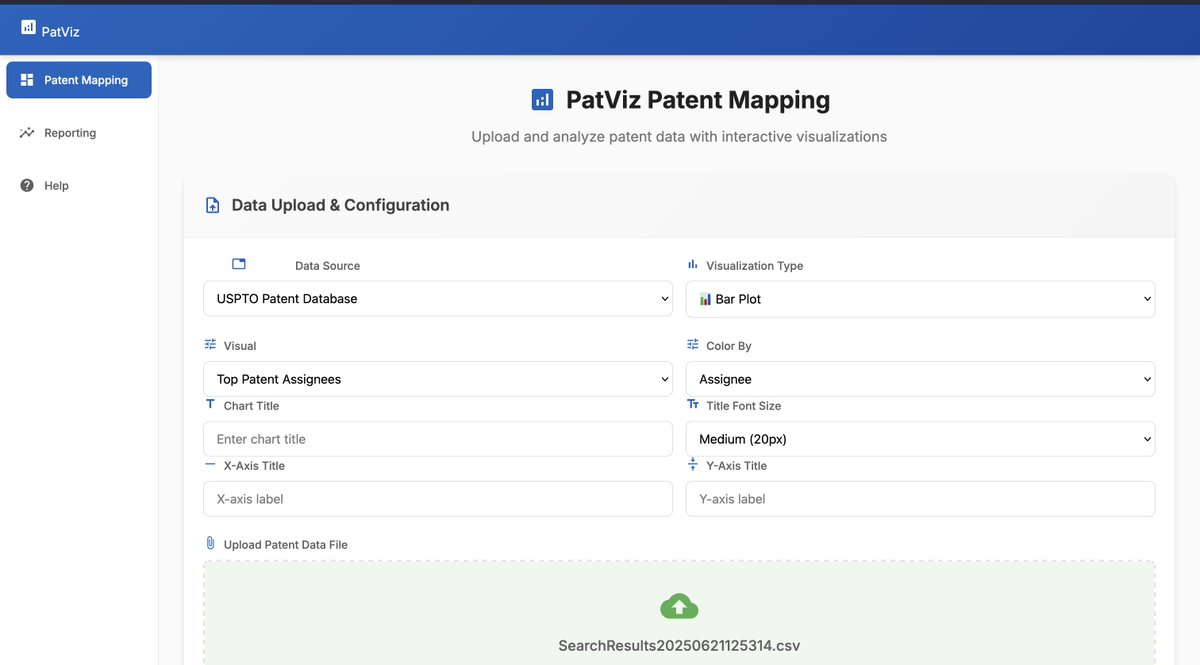Click the Patent Mapping grid icon in sidebar
The image size is (1200, 665).
click(x=27, y=80)
